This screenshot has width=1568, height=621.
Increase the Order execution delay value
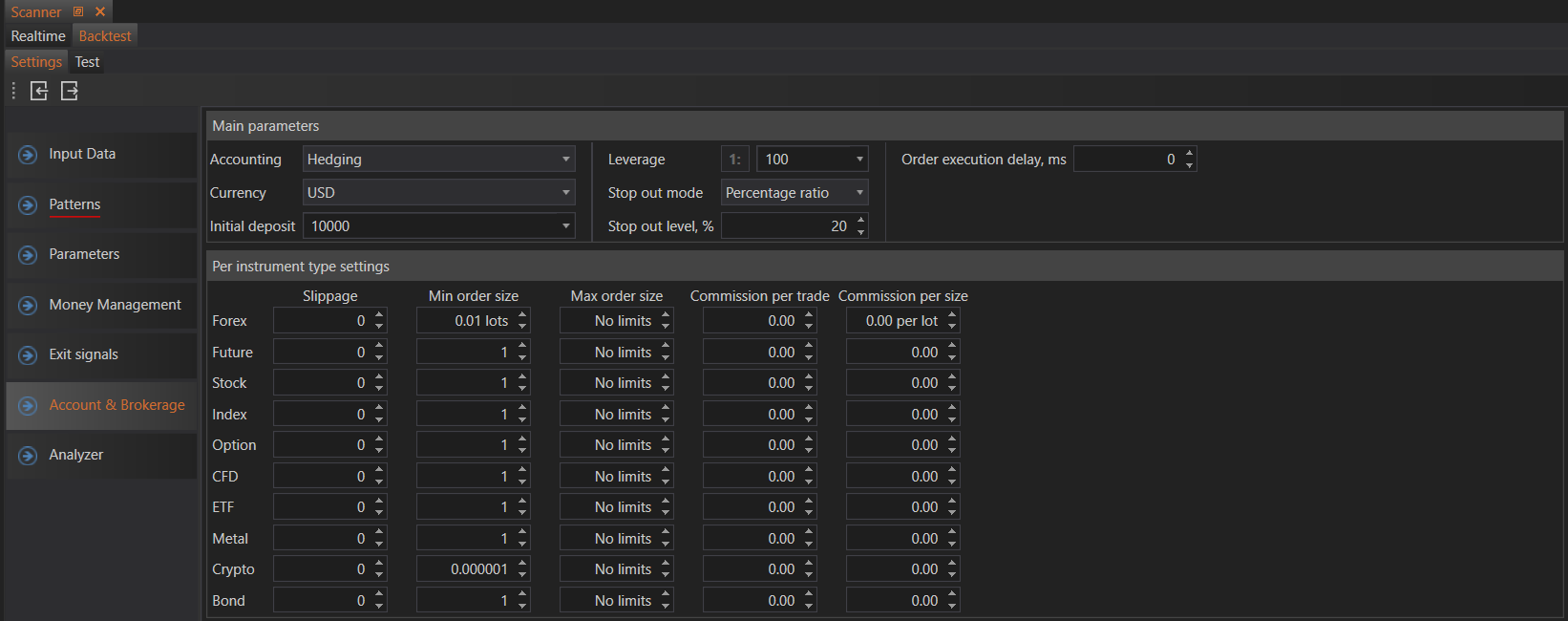pos(1189,154)
